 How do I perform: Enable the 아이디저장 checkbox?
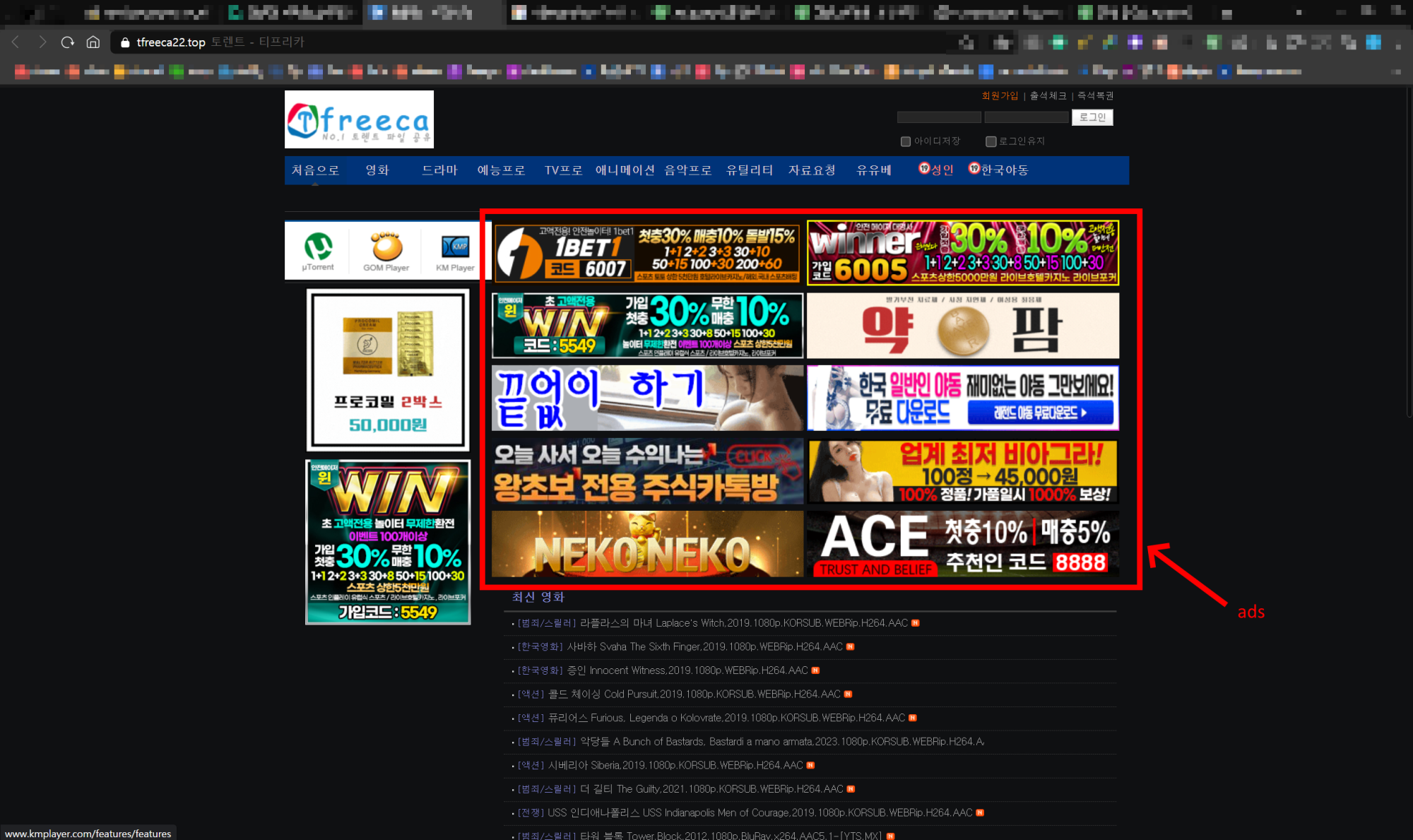(x=906, y=141)
